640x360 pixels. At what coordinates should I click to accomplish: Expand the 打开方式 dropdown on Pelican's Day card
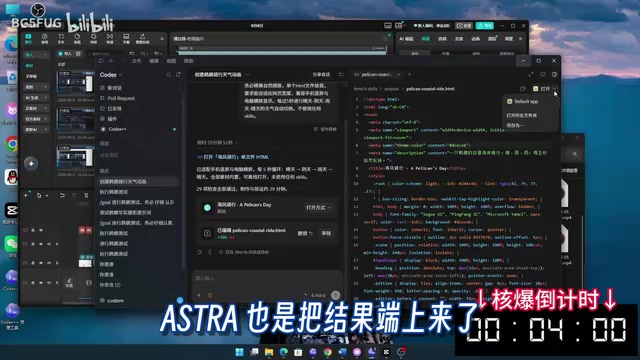[x=318, y=208]
